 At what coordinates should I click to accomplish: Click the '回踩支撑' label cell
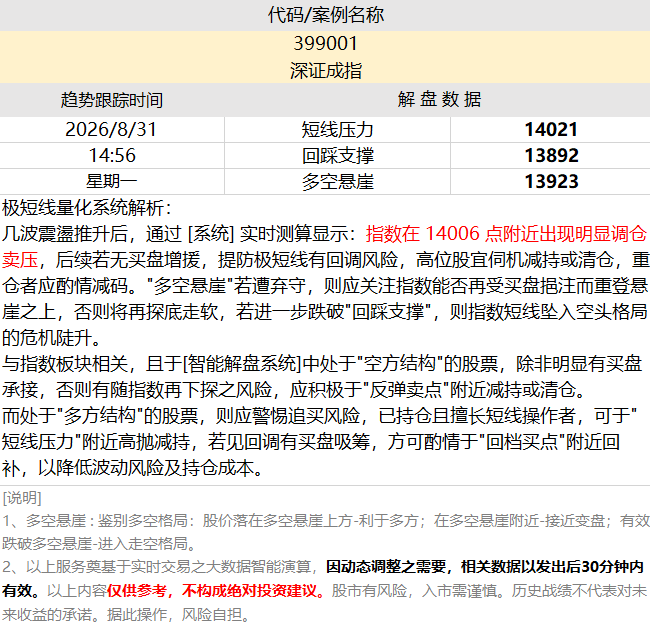point(337,156)
